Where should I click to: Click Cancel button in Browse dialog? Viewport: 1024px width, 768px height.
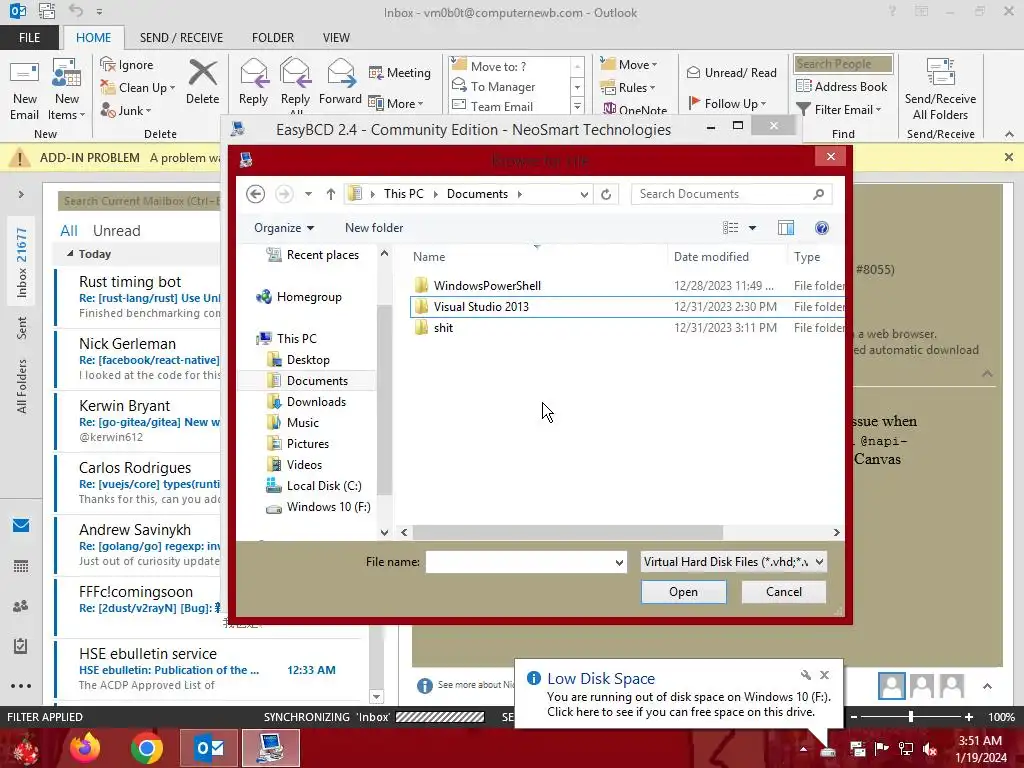pyautogui.click(x=784, y=592)
